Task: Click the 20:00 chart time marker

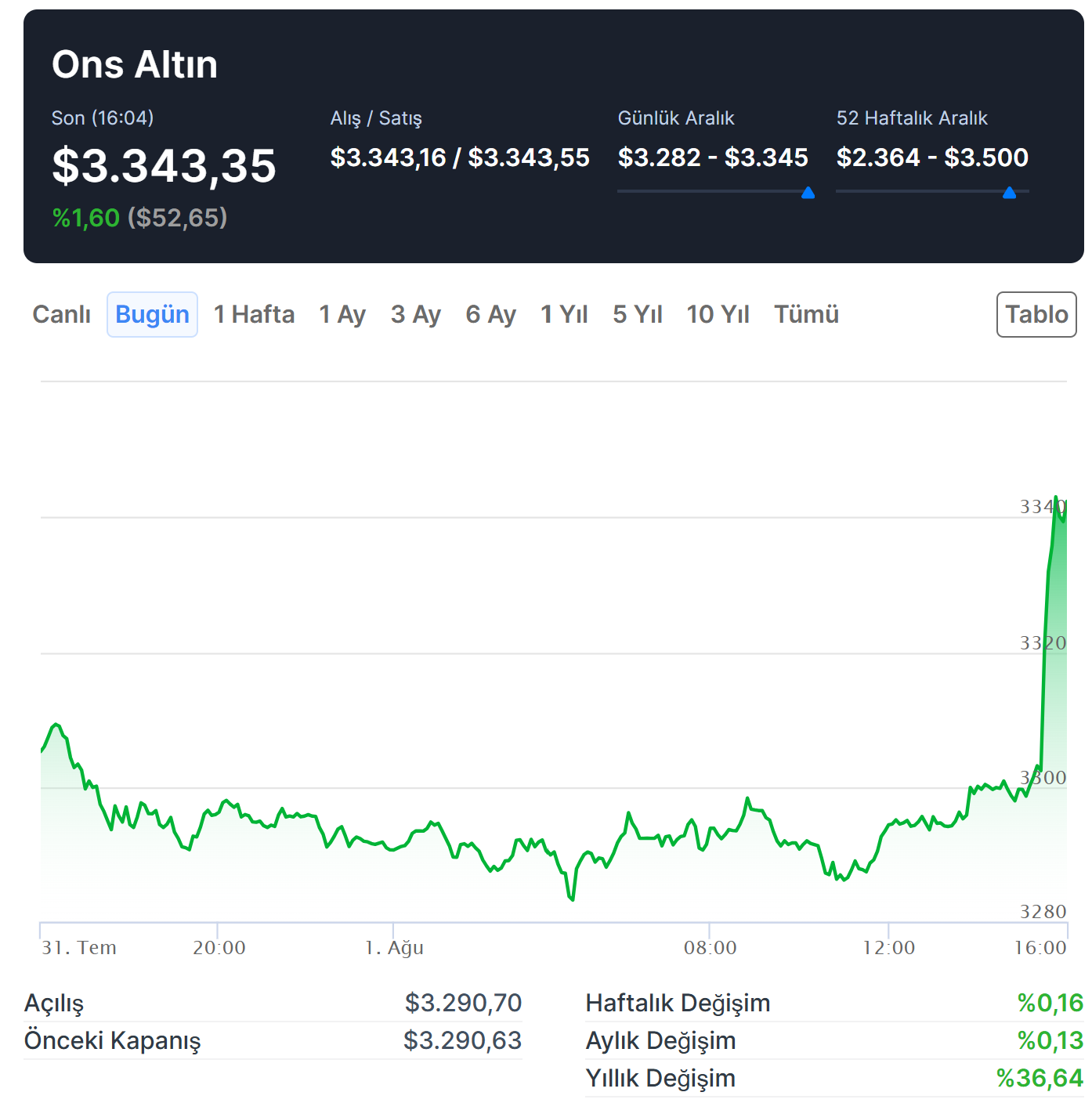Action: click(219, 948)
